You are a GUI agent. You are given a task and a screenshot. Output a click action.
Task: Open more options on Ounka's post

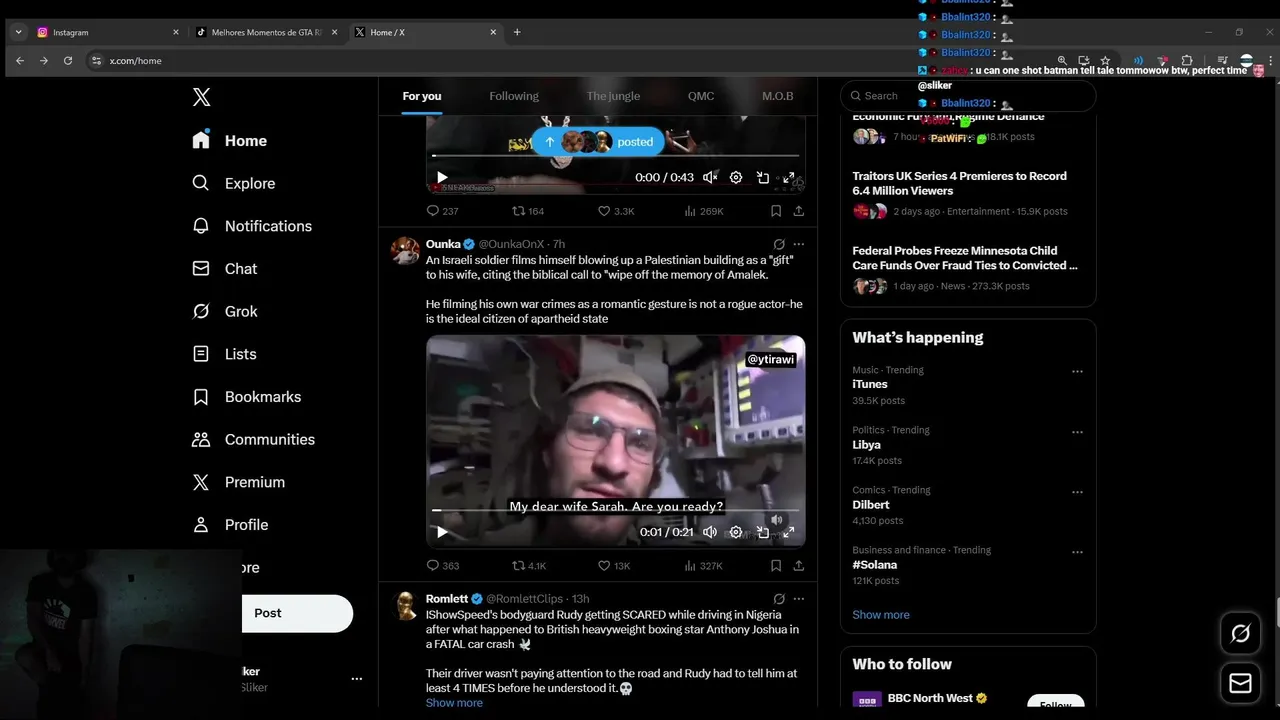[799, 244]
